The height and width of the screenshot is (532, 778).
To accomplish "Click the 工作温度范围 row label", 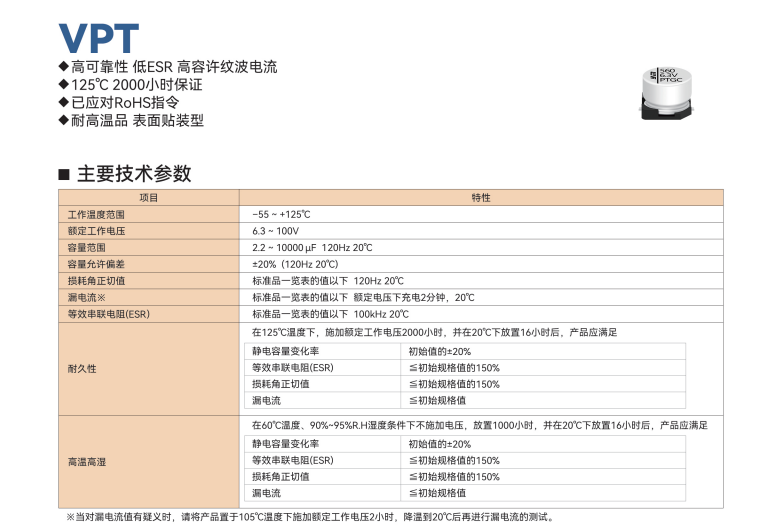I will tap(96, 215).
